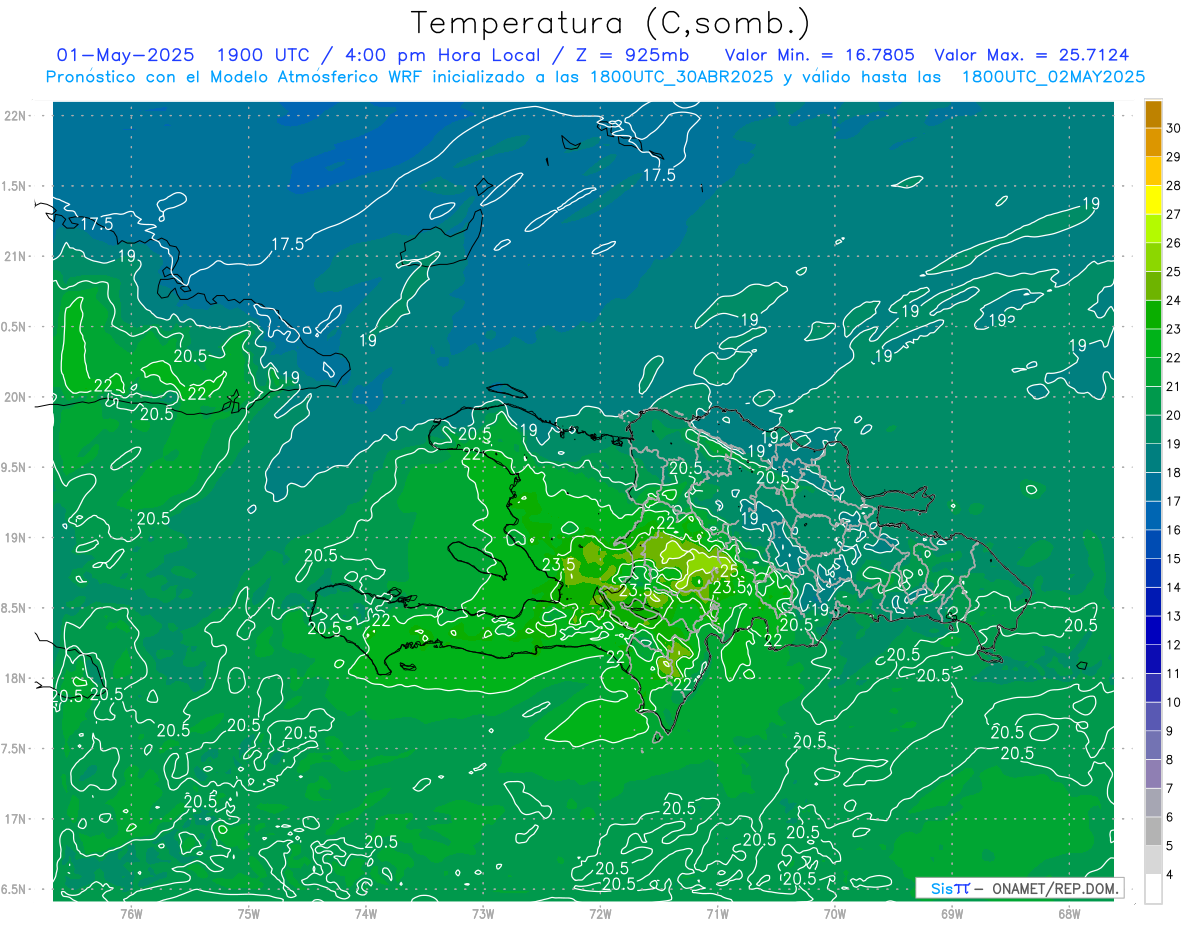This screenshot has width=1200, height=927.
Task: Click the yellow swatch between 27 and 28
Action: 1153,200
